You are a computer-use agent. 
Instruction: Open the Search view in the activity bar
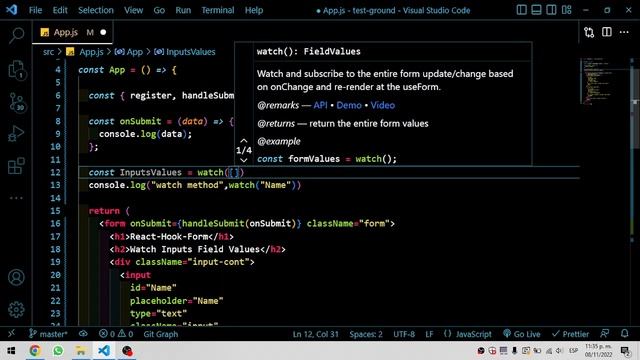[x=16, y=36]
